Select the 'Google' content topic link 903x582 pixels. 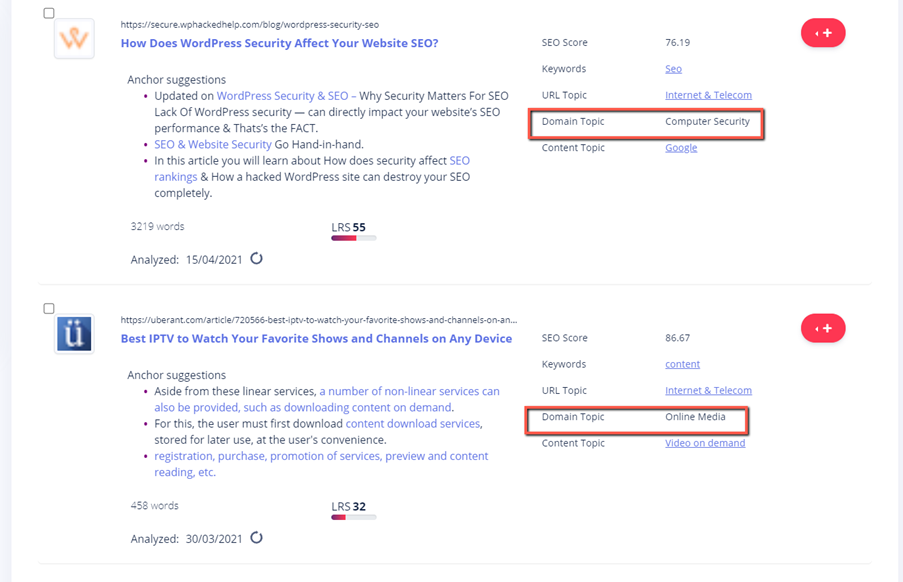pos(681,147)
